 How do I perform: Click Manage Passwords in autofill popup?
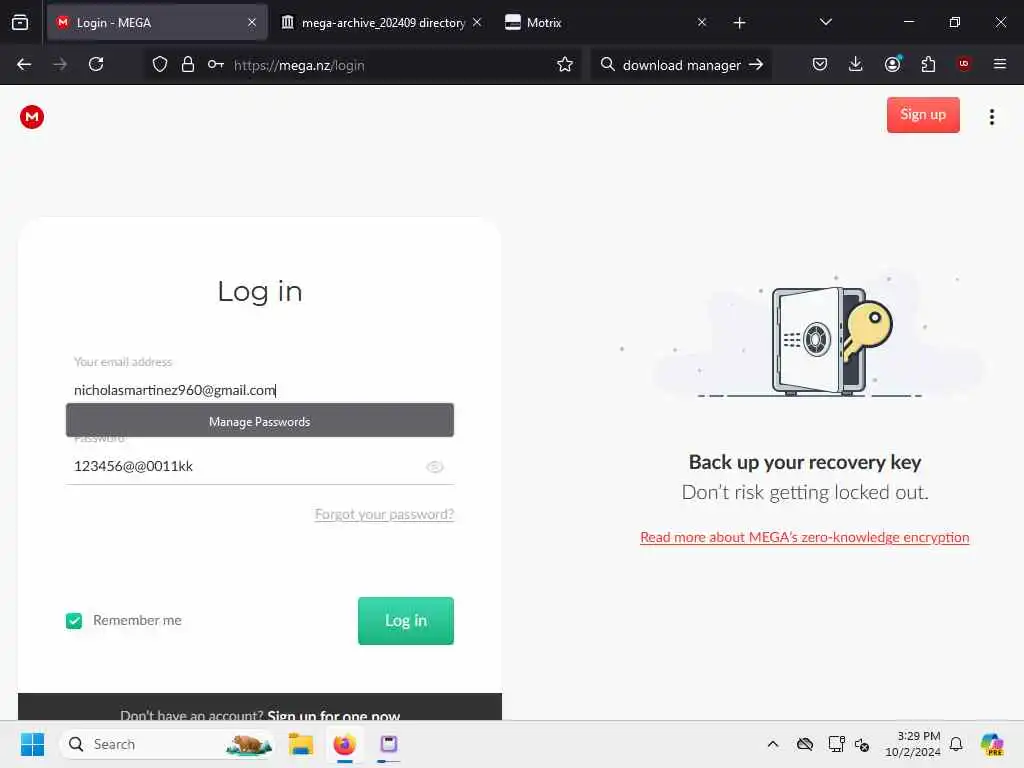[260, 421]
